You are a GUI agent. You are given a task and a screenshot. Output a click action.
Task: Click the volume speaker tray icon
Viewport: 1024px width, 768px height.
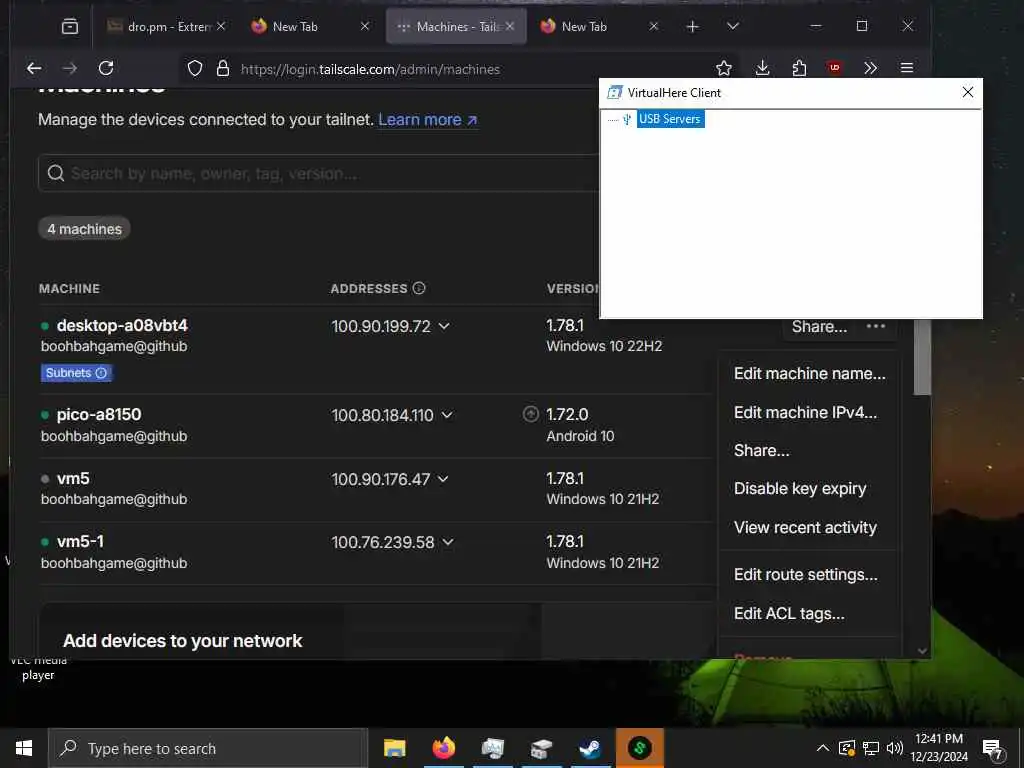[895, 748]
